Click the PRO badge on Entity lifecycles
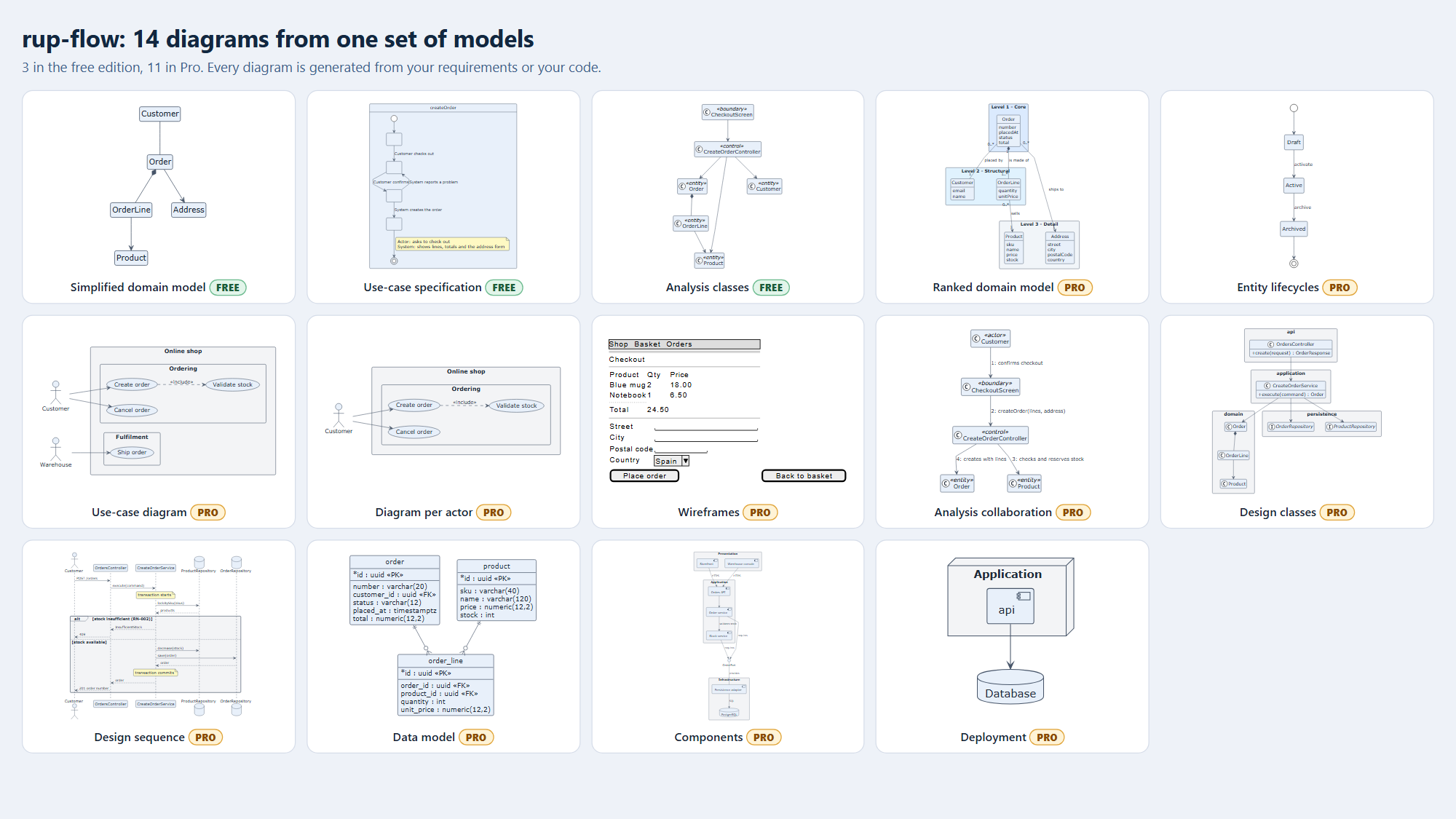 [x=1340, y=288]
